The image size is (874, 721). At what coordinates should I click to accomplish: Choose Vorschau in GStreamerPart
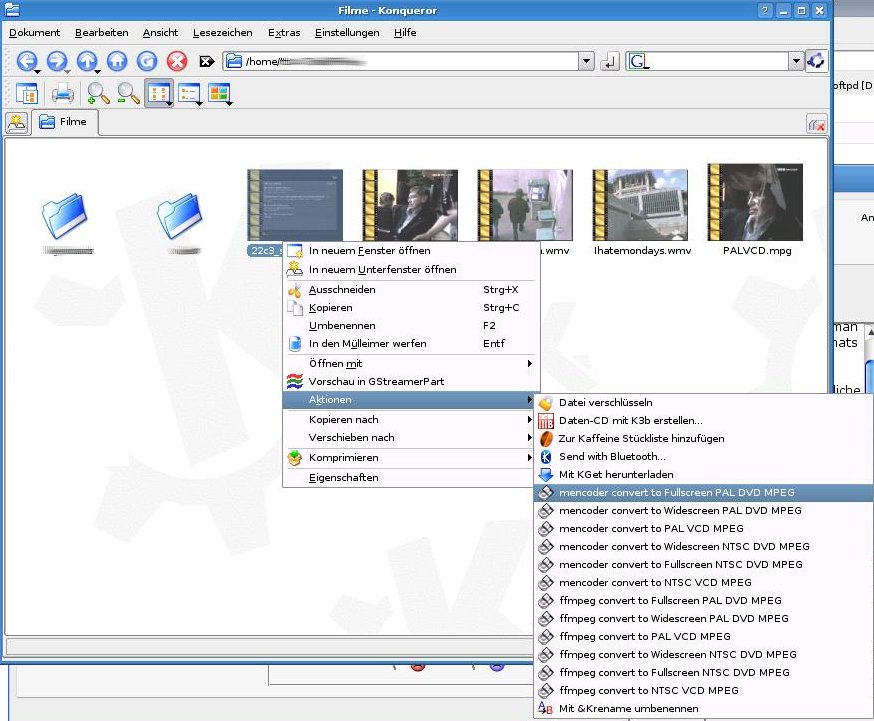coord(411,382)
